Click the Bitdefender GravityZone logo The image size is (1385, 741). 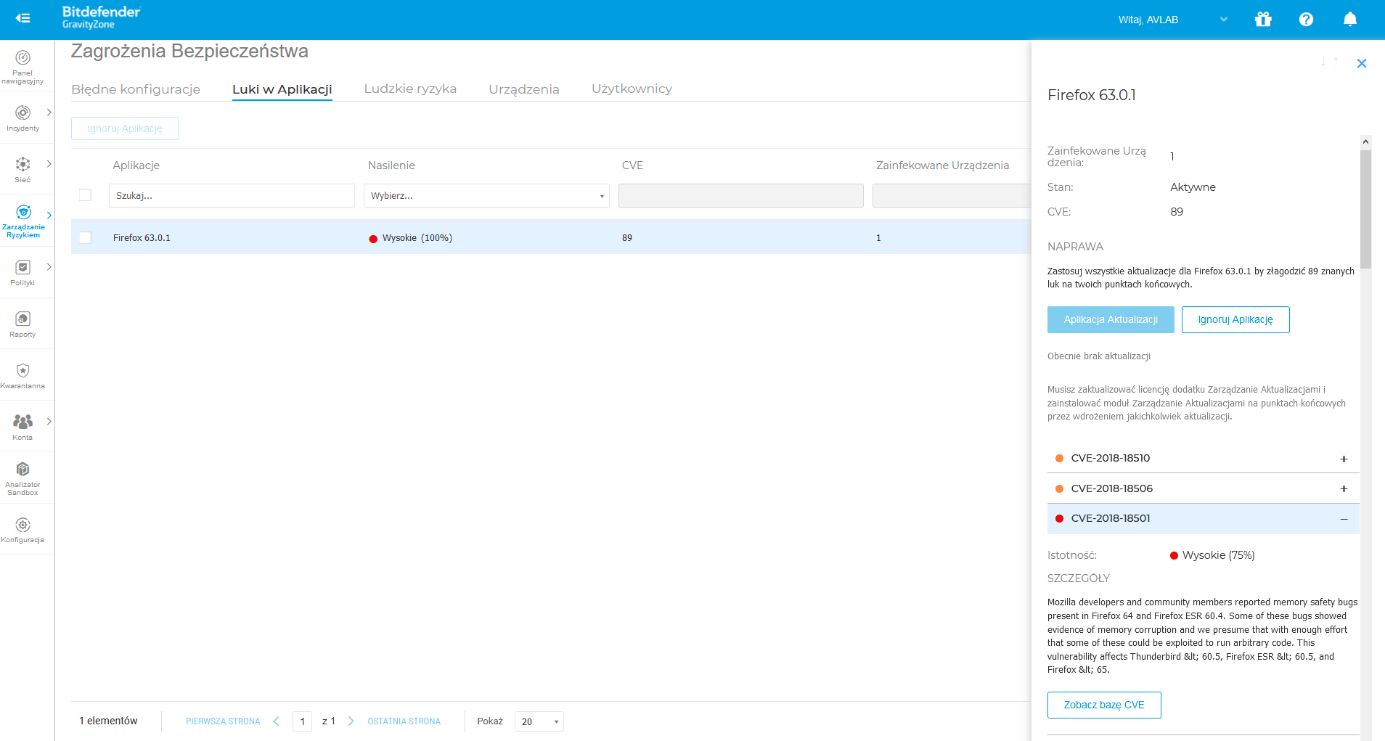101,18
